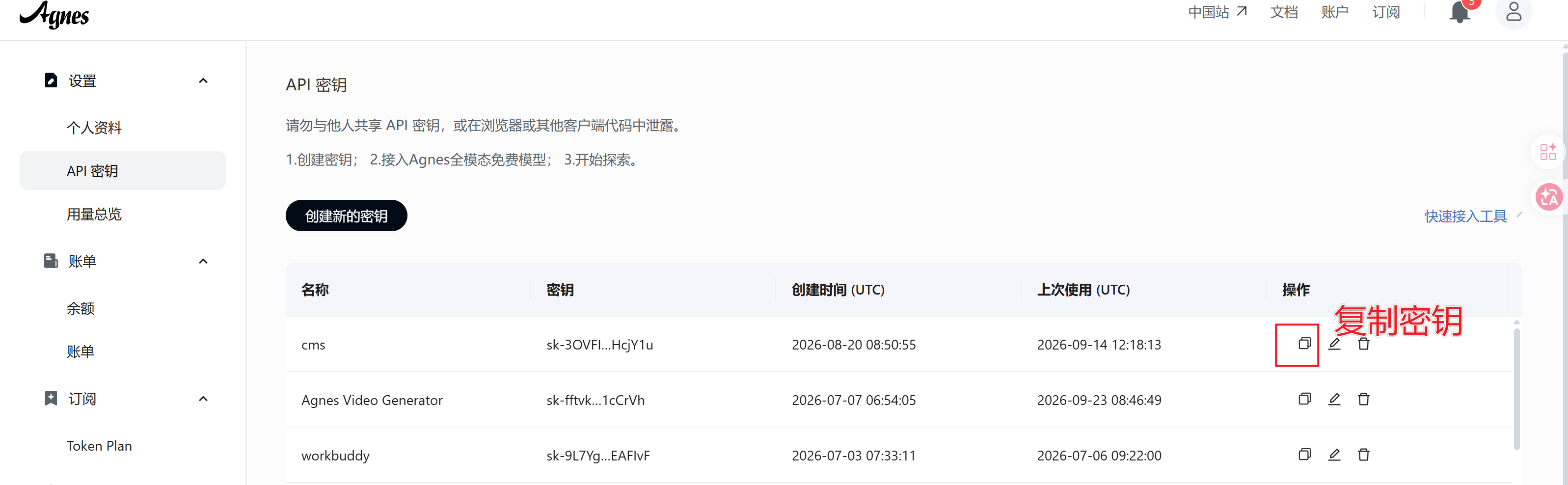Click last-used time 2026-07-06 09:22:00
Viewport: 1568px width, 485px height.
point(1099,456)
